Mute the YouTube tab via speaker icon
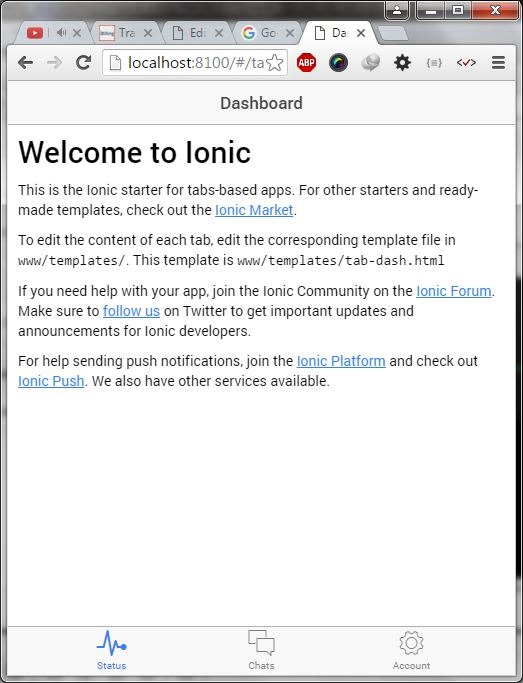 (61, 33)
